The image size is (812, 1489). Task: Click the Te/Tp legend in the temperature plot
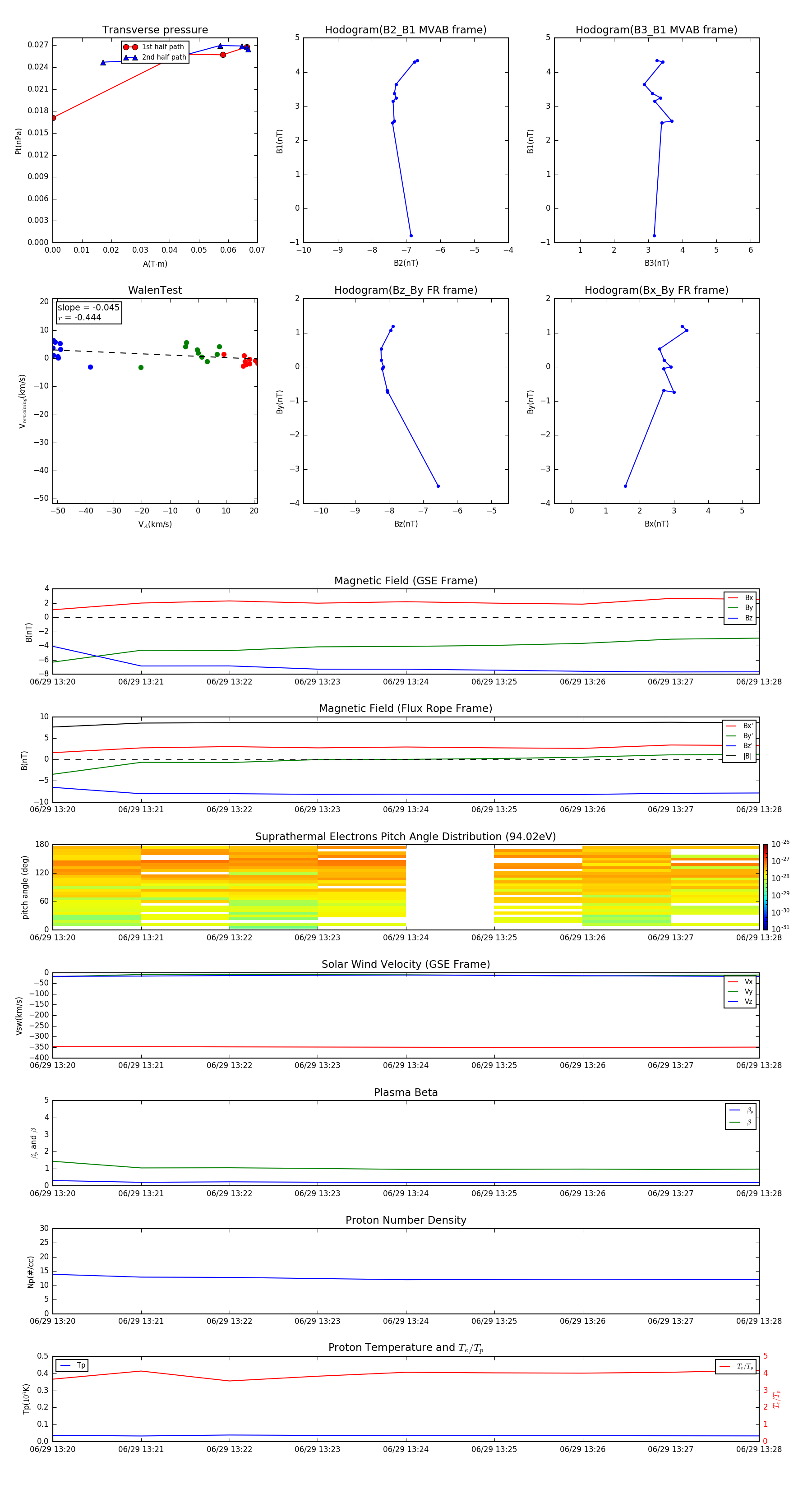[x=736, y=1366]
